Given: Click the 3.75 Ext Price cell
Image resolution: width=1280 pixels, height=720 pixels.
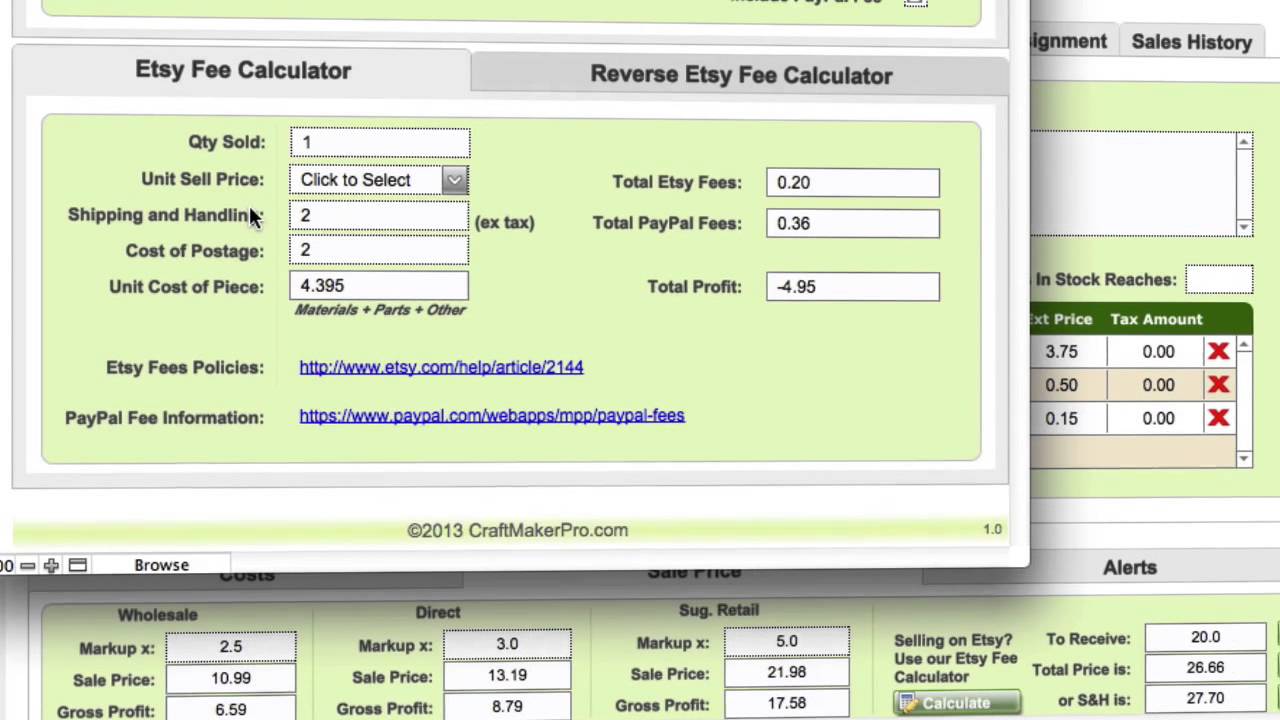Looking at the screenshot, I should 1063,351.
